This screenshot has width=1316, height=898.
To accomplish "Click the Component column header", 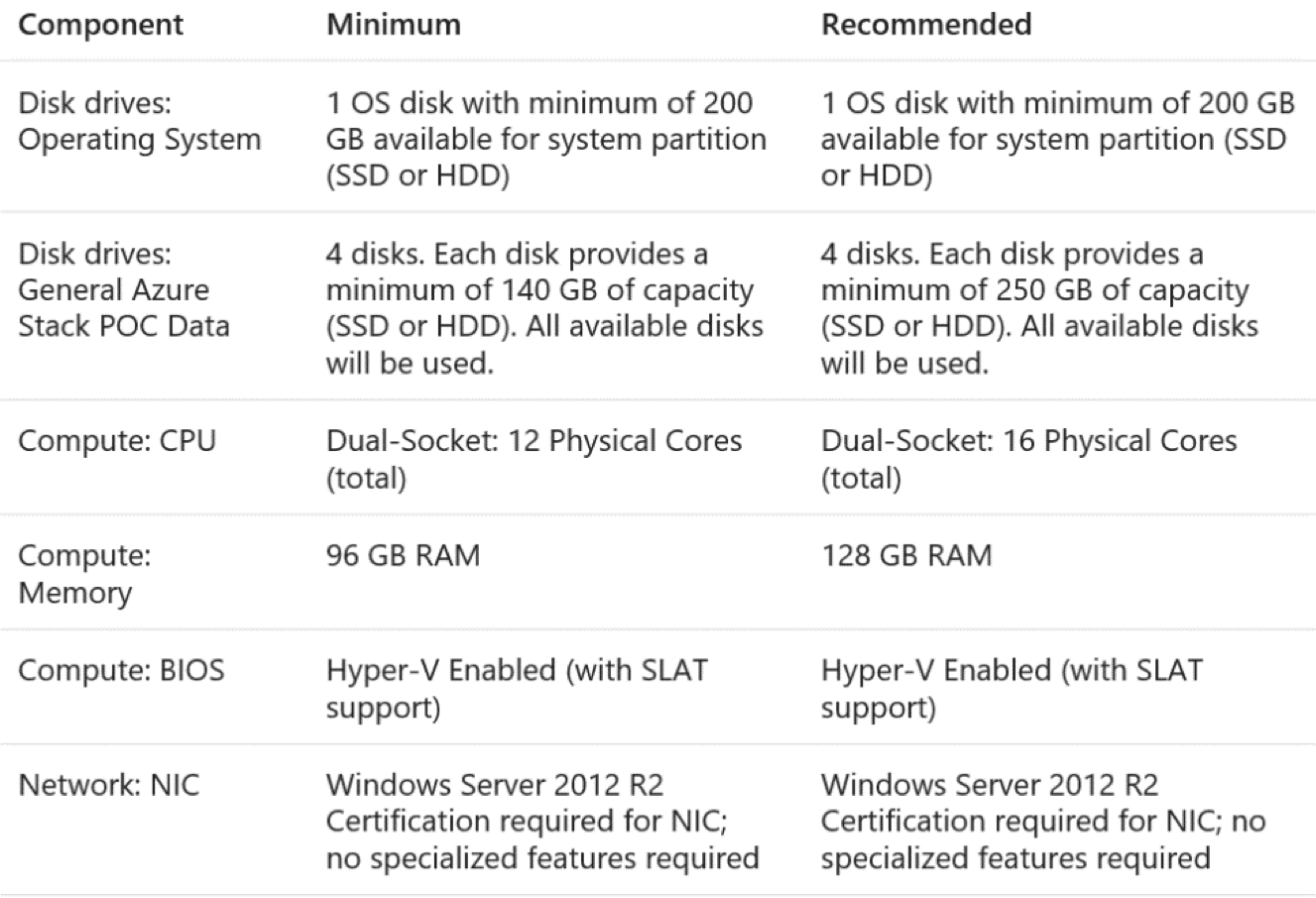I will click(x=100, y=25).
